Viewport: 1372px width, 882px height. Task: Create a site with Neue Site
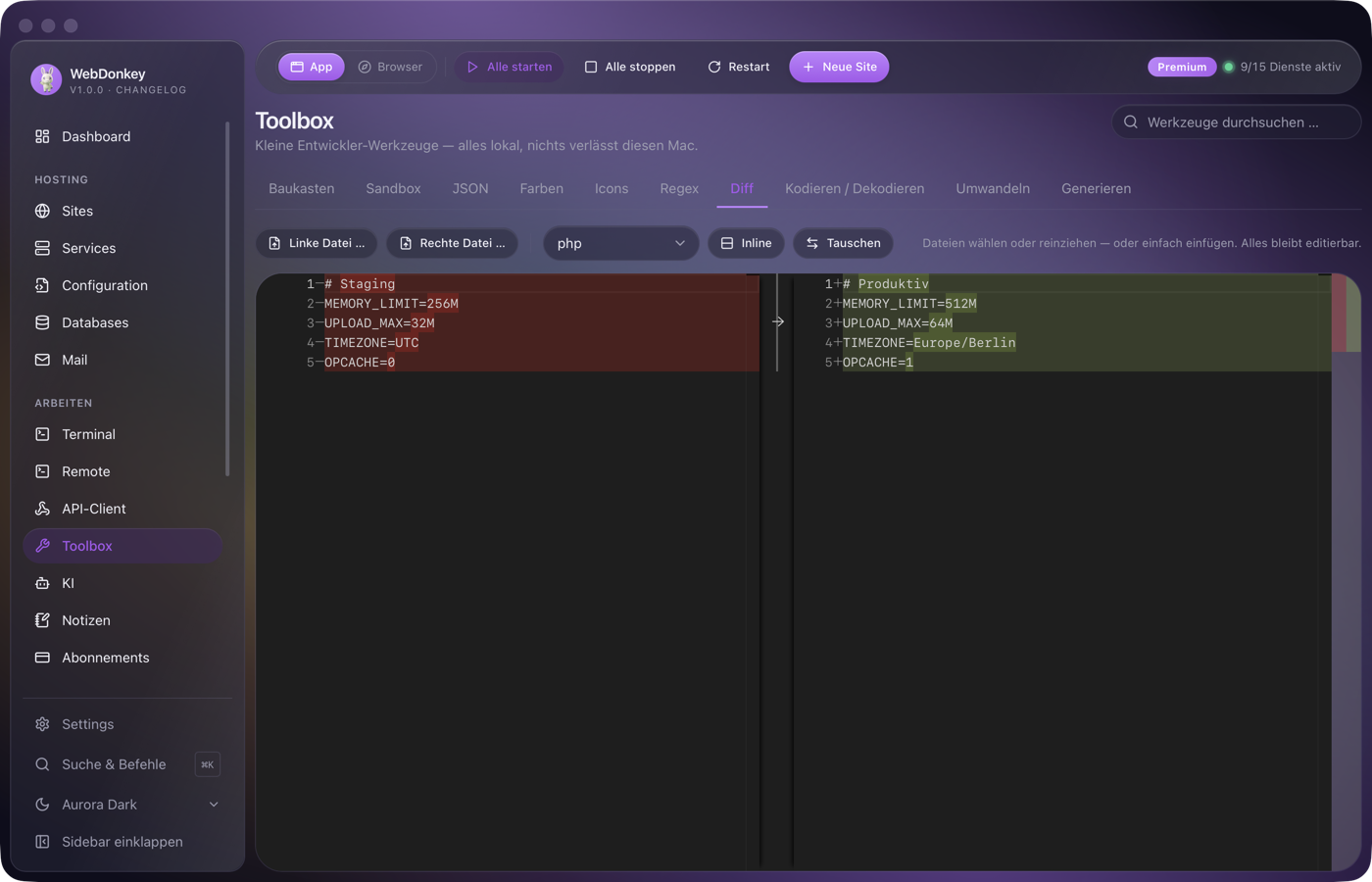point(840,67)
